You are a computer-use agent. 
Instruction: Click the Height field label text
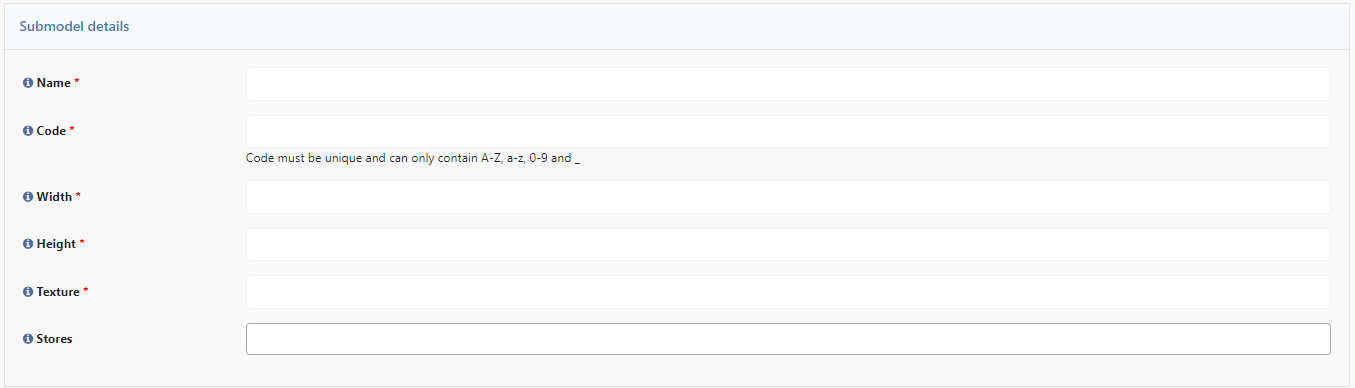[57, 244]
